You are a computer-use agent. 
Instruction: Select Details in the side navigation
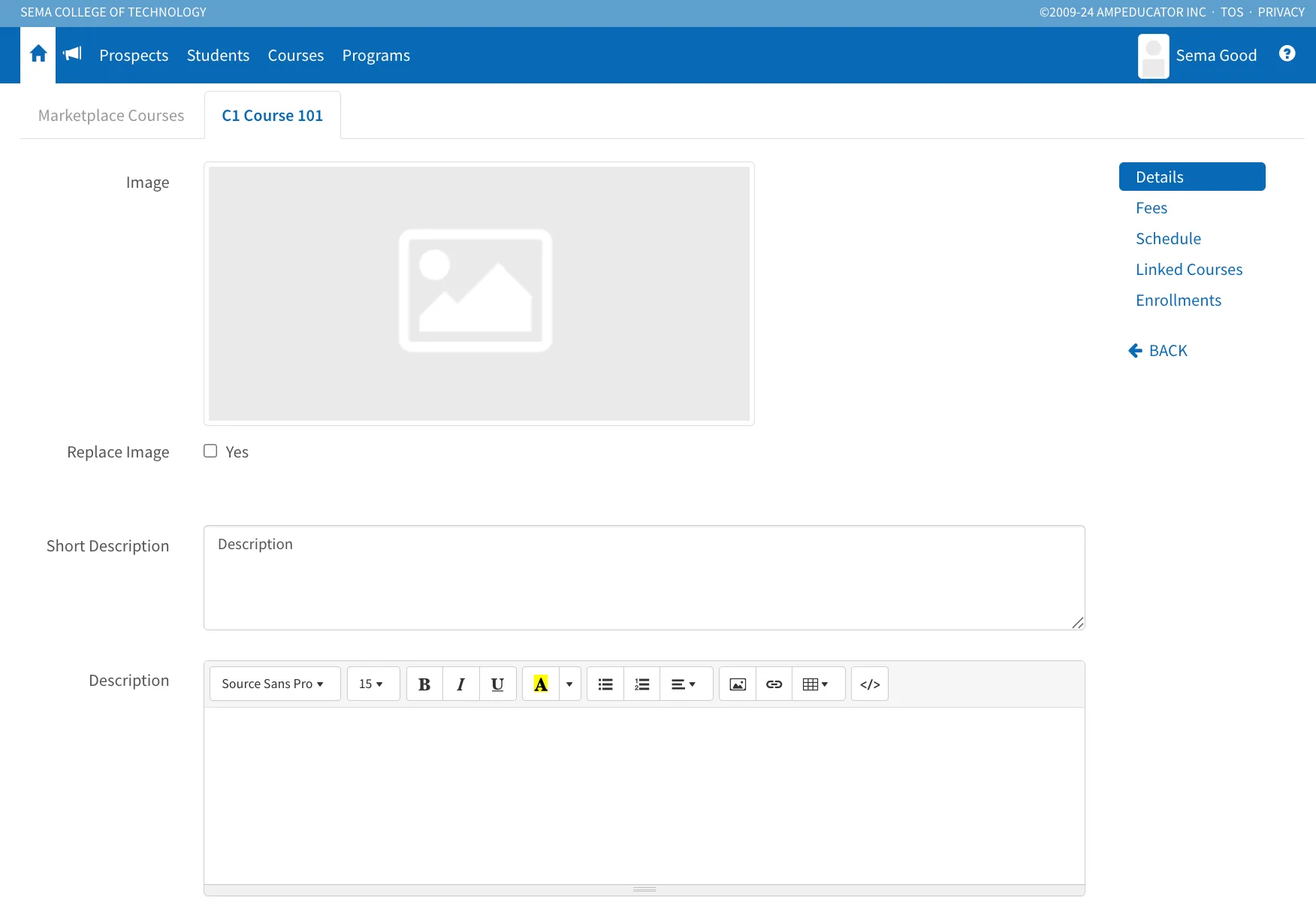point(1192,177)
